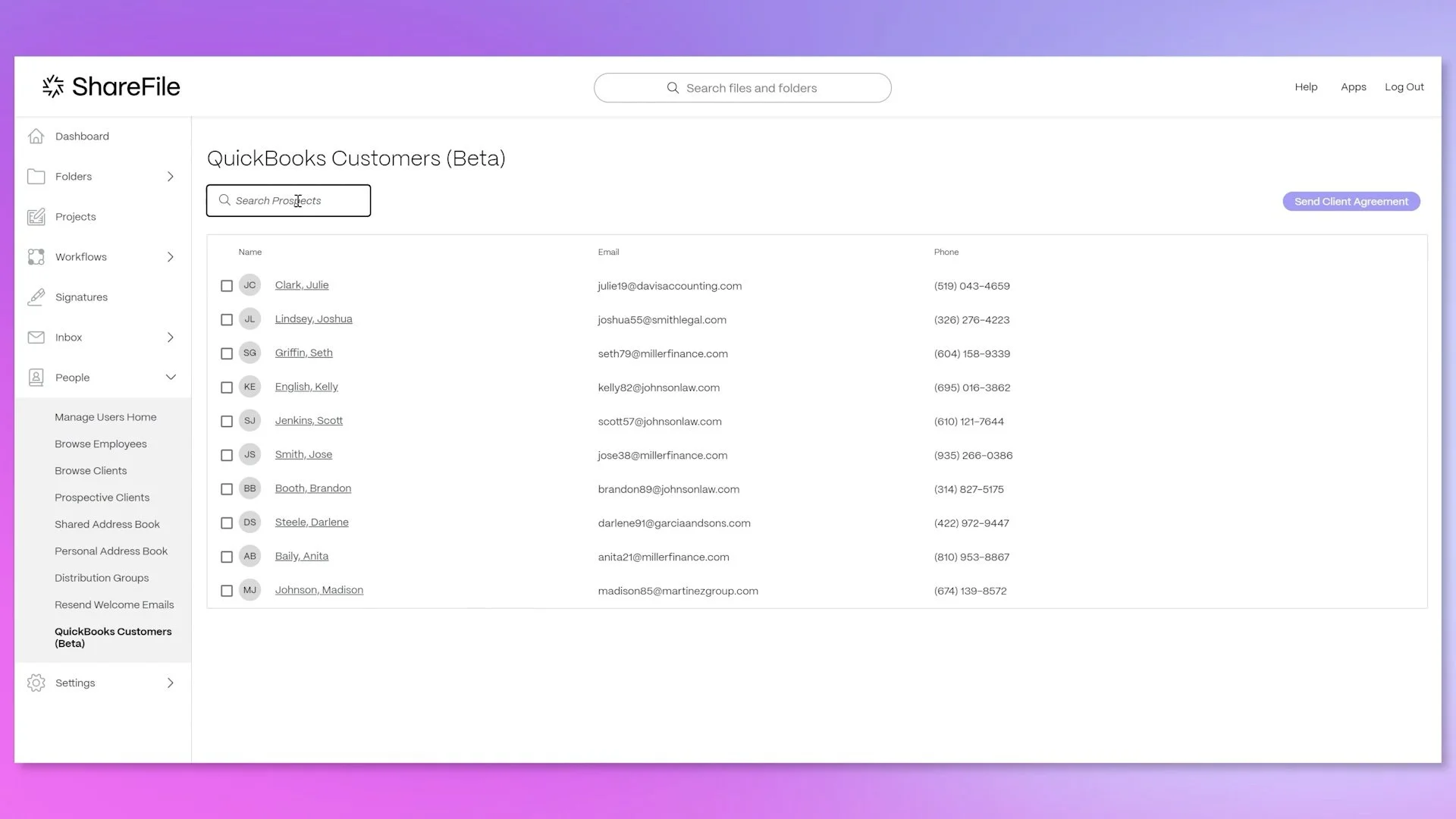Click the BB avatar for Brandon Booth
This screenshot has height=819, width=1456.
(249, 488)
